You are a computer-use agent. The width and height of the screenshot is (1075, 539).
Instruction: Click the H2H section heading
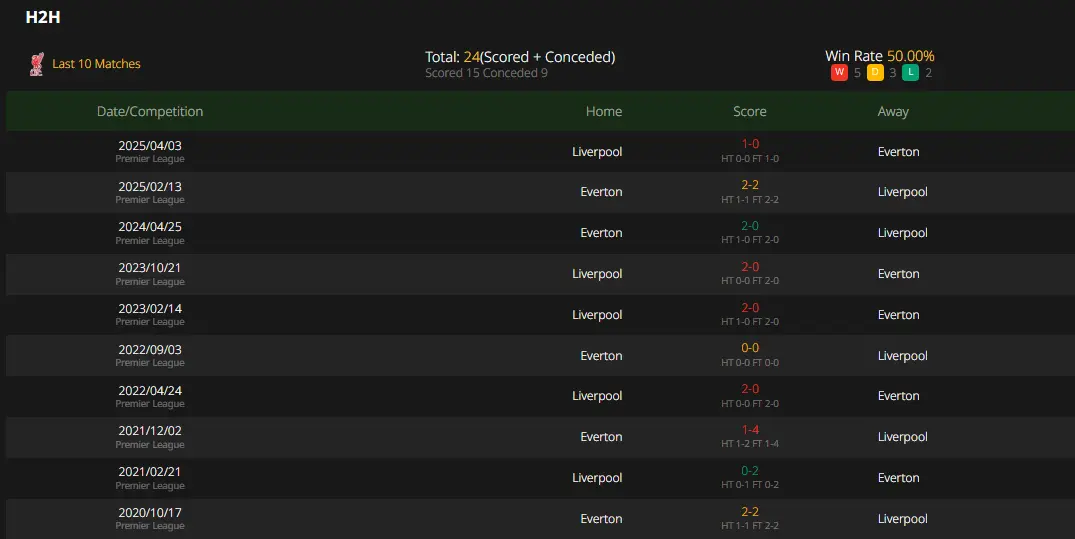tap(43, 17)
